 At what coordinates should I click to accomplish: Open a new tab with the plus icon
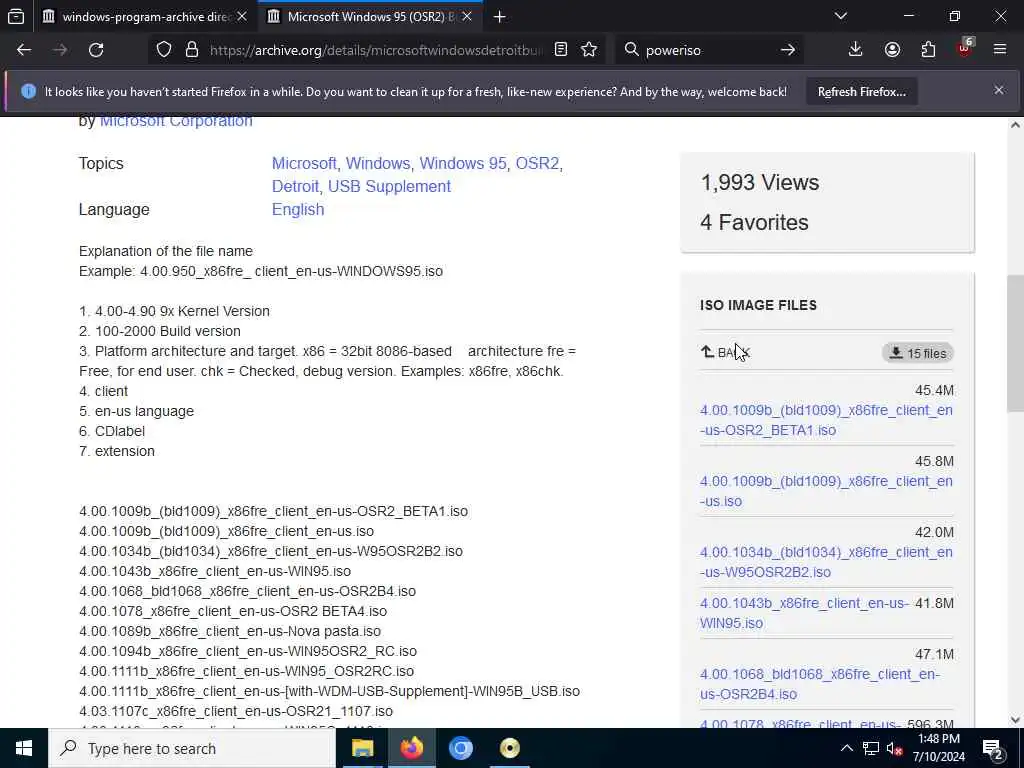(500, 17)
